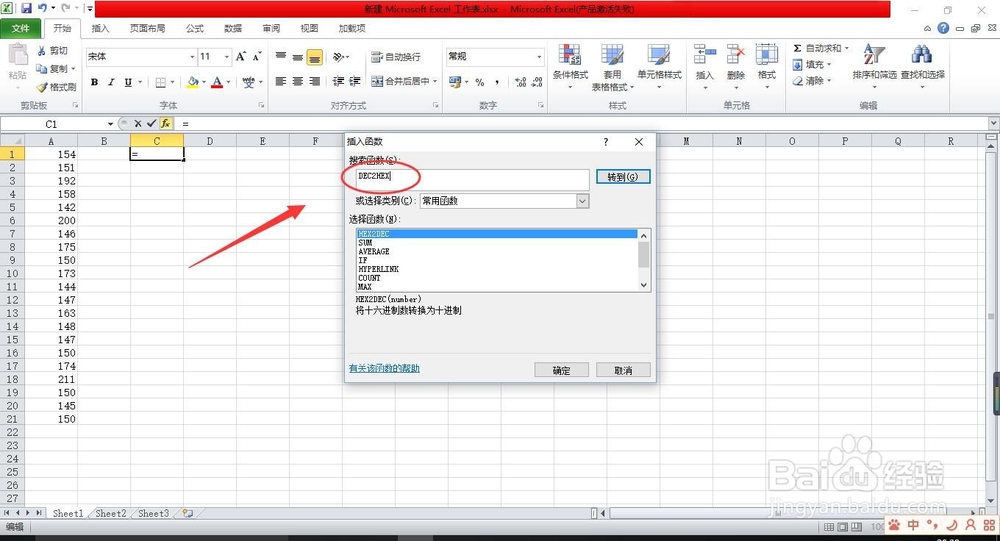Screen dimensions: 1000x541
Task: Click the Cancel button in dialog
Action: click(x=623, y=370)
